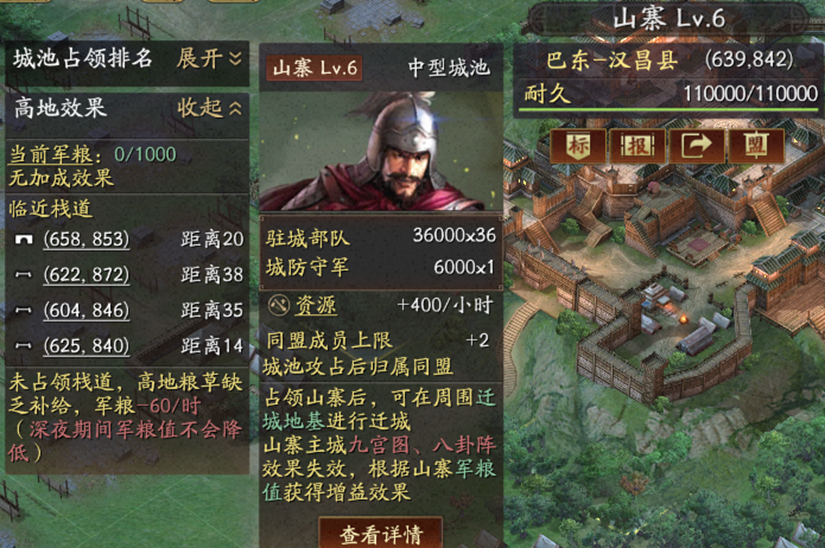The image size is (825, 548).
Task: Open the 报 battle report icon
Action: tap(638, 145)
